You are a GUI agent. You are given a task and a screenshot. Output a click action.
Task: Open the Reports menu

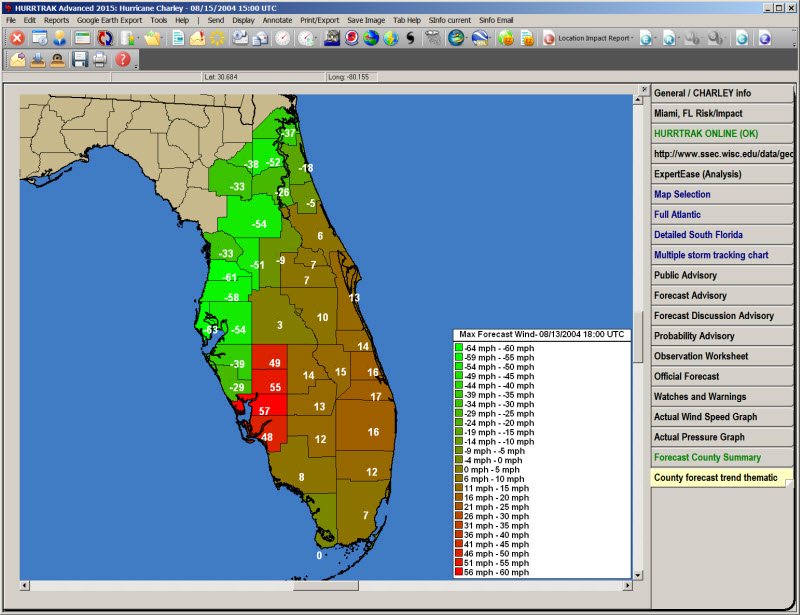pos(56,20)
